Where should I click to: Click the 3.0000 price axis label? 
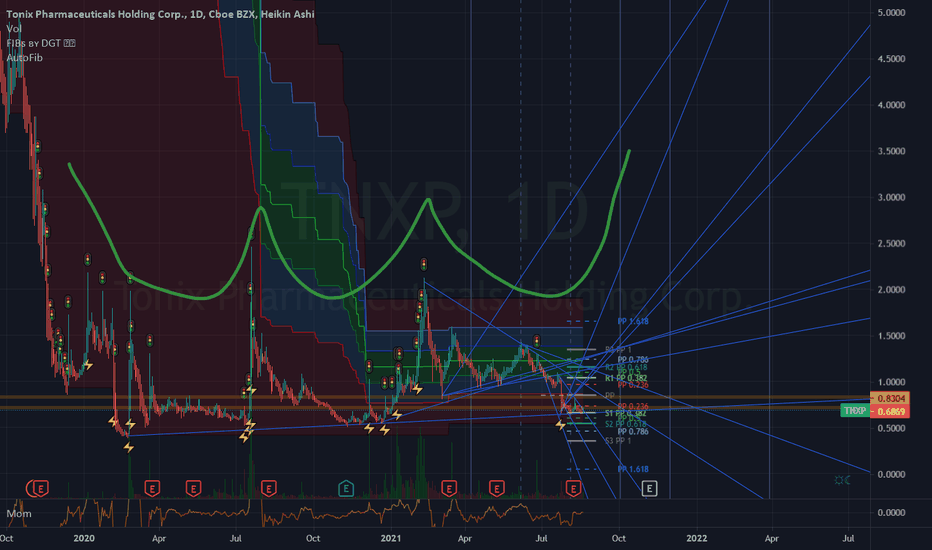coord(891,197)
